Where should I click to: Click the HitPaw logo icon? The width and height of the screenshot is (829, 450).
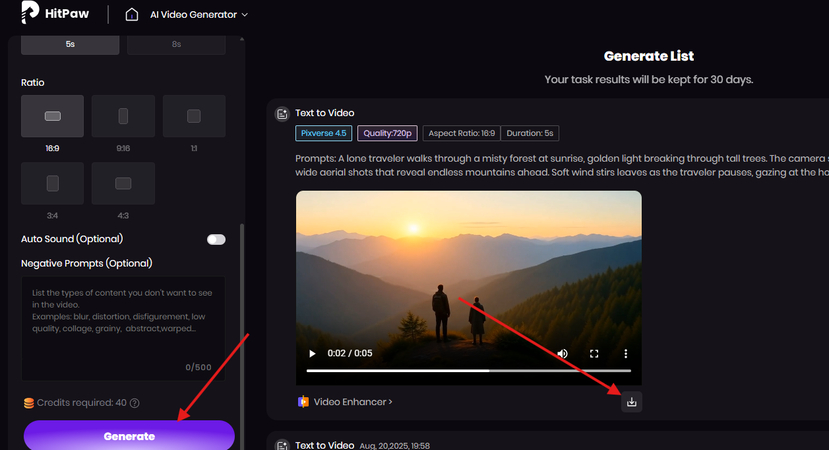(29, 14)
